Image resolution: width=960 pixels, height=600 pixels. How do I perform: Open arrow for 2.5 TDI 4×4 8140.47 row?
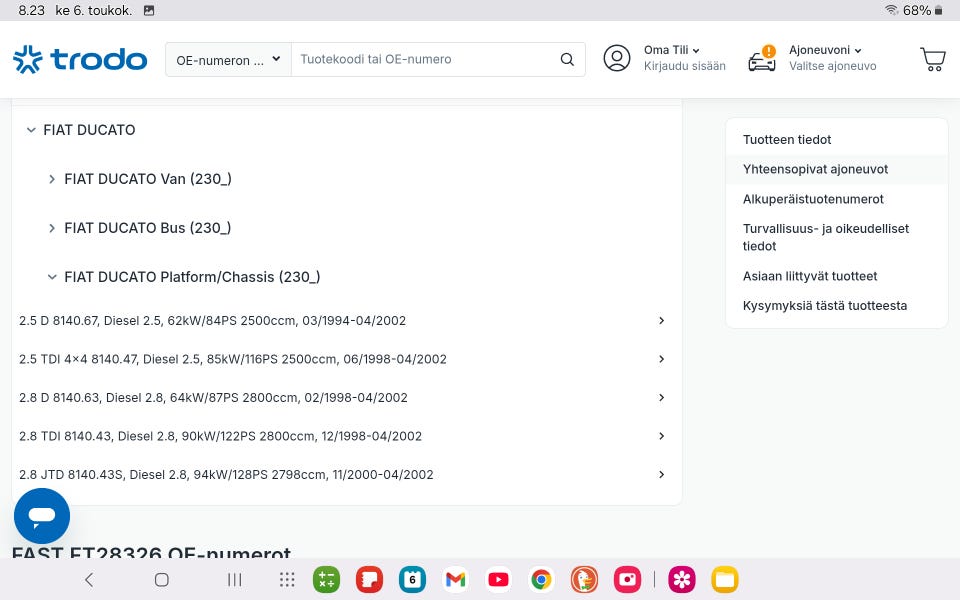click(661, 359)
